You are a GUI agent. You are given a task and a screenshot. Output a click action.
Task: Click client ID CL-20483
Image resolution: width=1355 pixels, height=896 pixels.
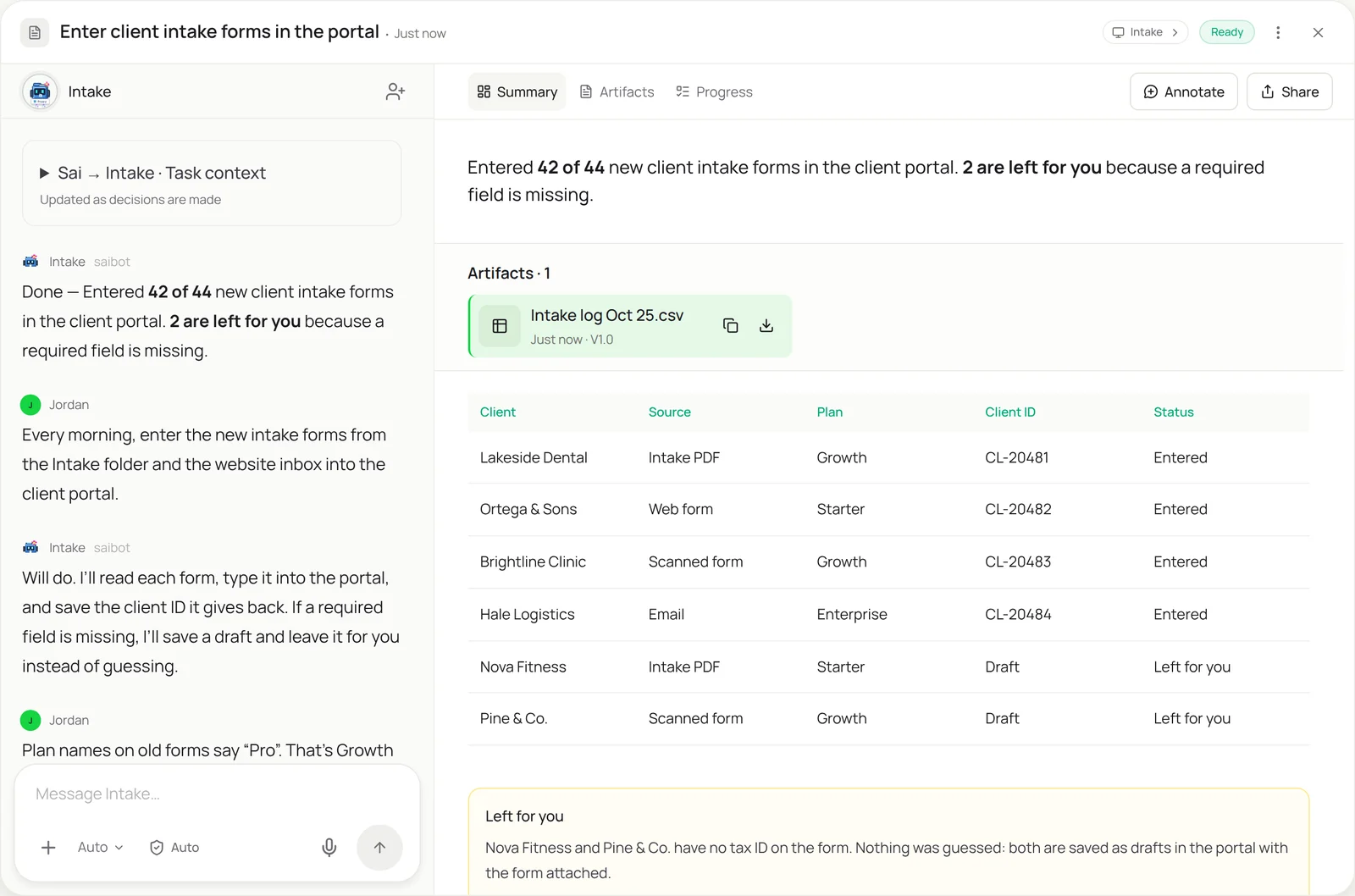pyautogui.click(x=1018, y=562)
